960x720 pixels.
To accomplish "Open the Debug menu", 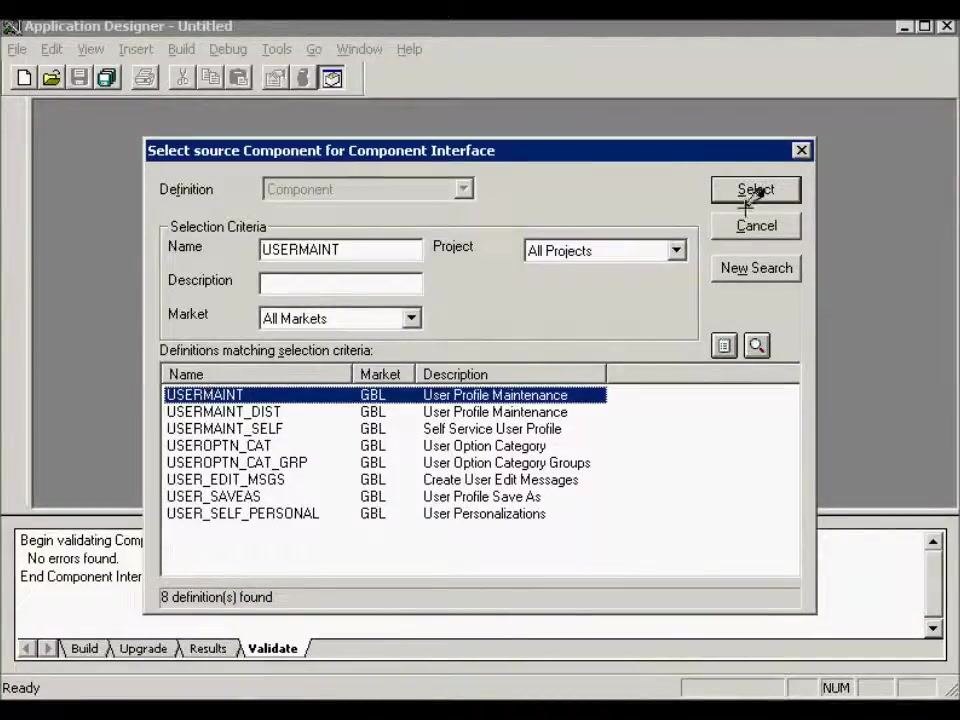I will pyautogui.click(x=228, y=49).
